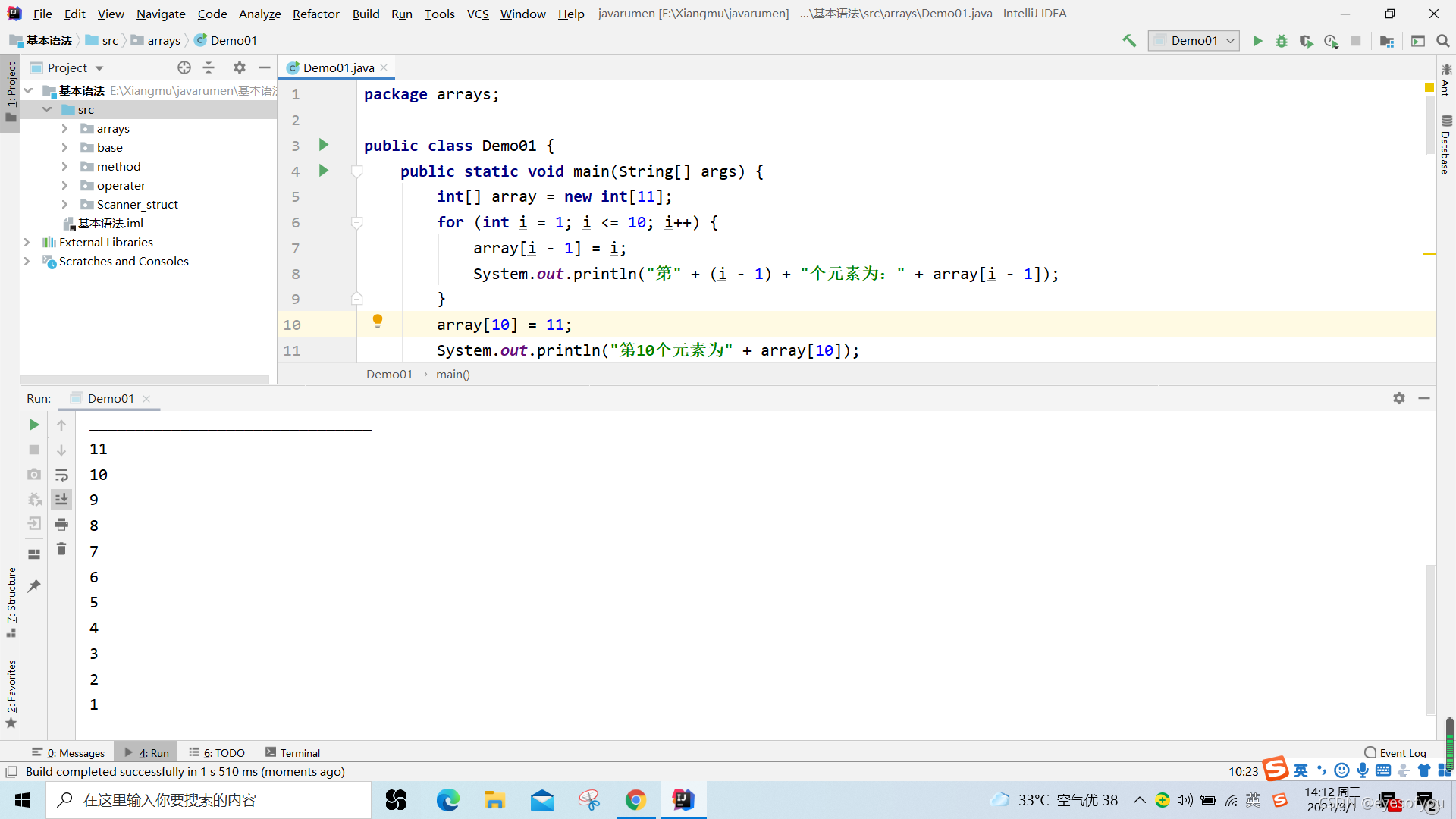Start debugging with the bug icon
This screenshot has width=1456, height=819.
(1282, 41)
